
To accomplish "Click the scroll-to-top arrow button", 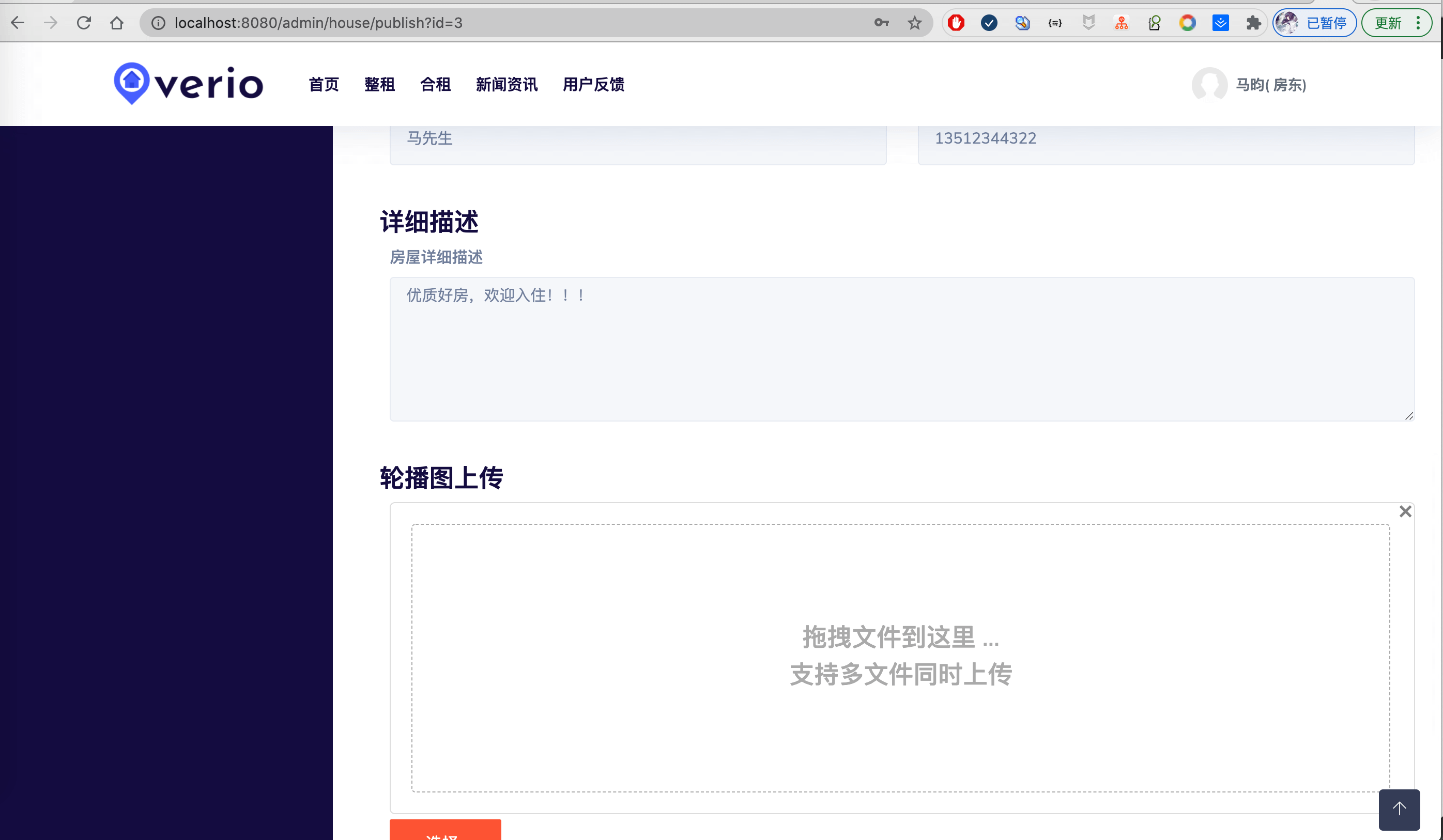I will (1399, 809).
